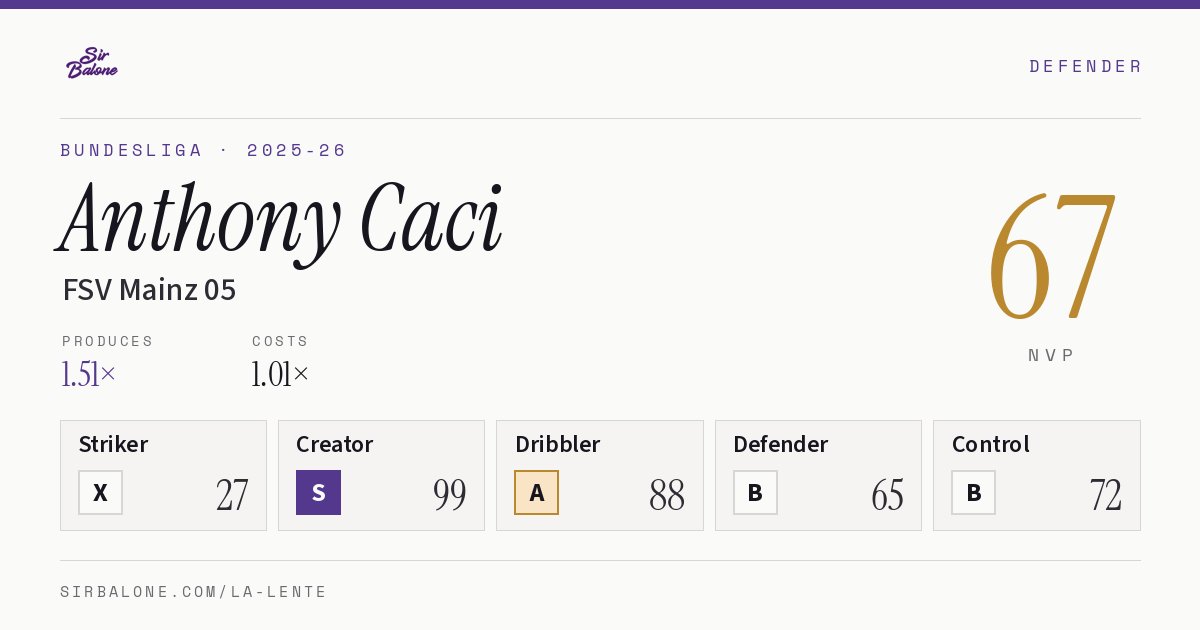Click the DEFENDER position label in header
This screenshot has width=1200, height=630.
(x=1086, y=66)
